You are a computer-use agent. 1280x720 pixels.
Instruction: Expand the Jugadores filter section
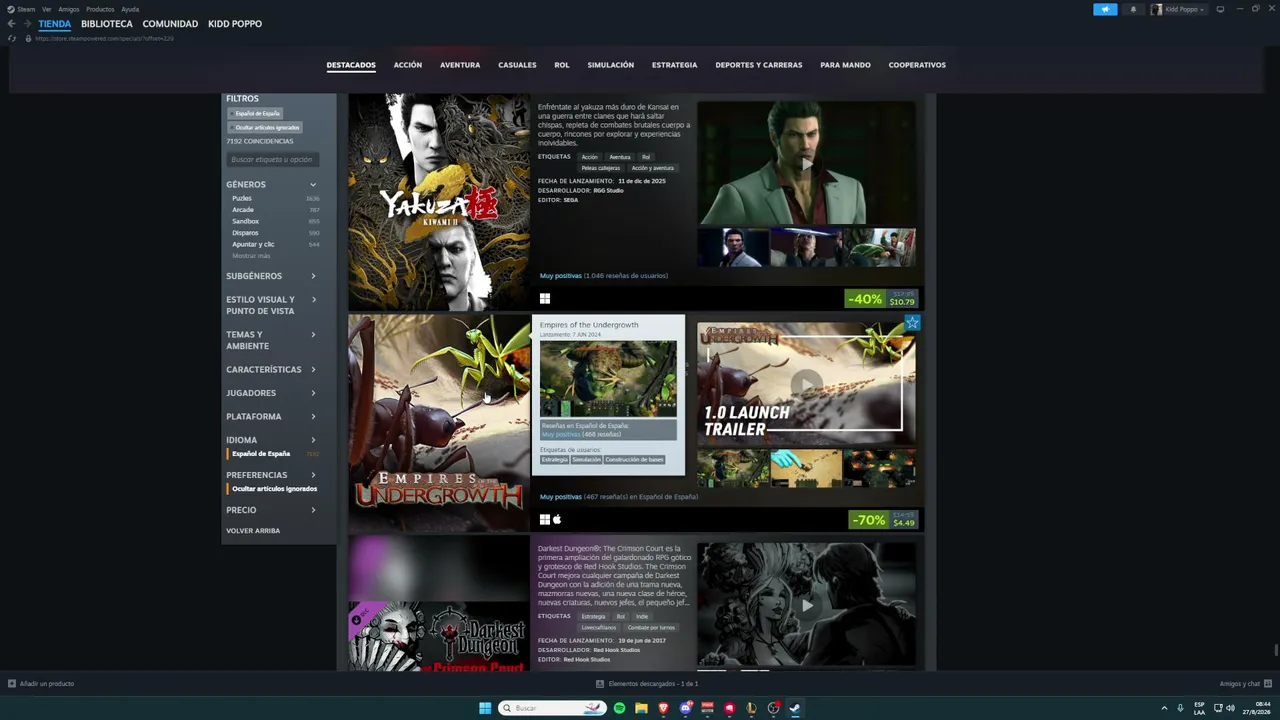point(272,393)
